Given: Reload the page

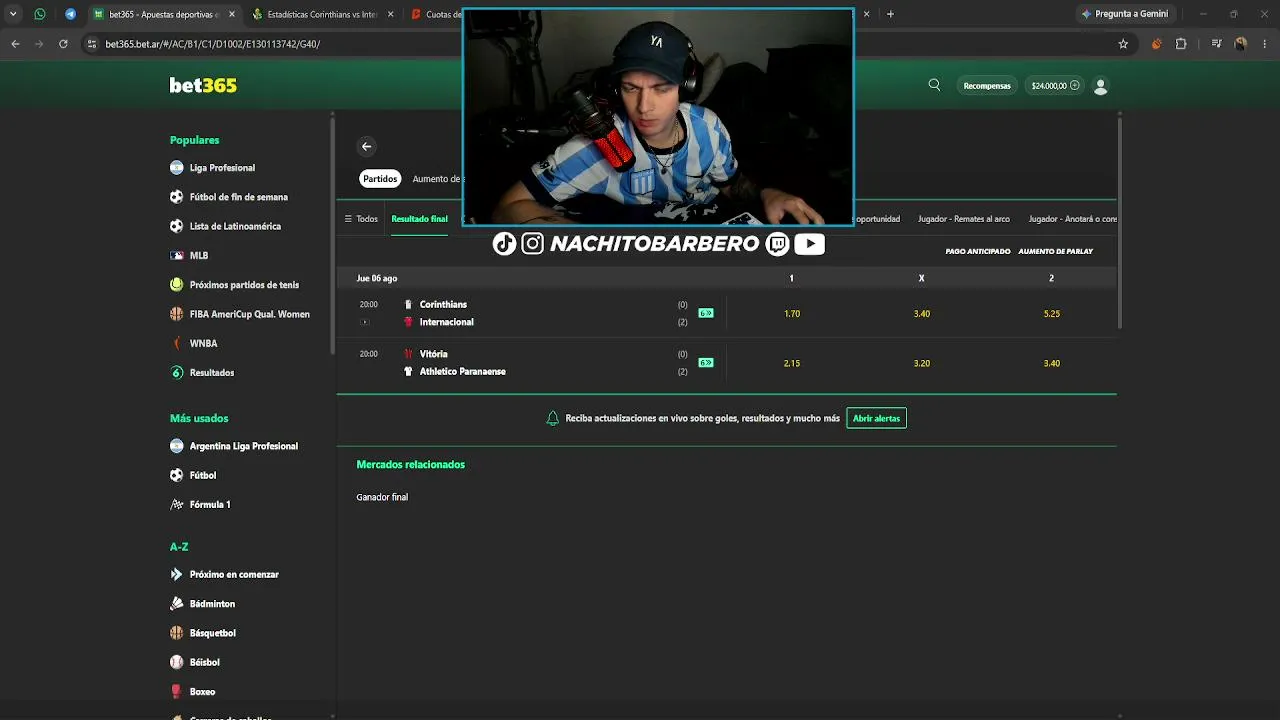Looking at the screenshot, I should click(63, 44).
